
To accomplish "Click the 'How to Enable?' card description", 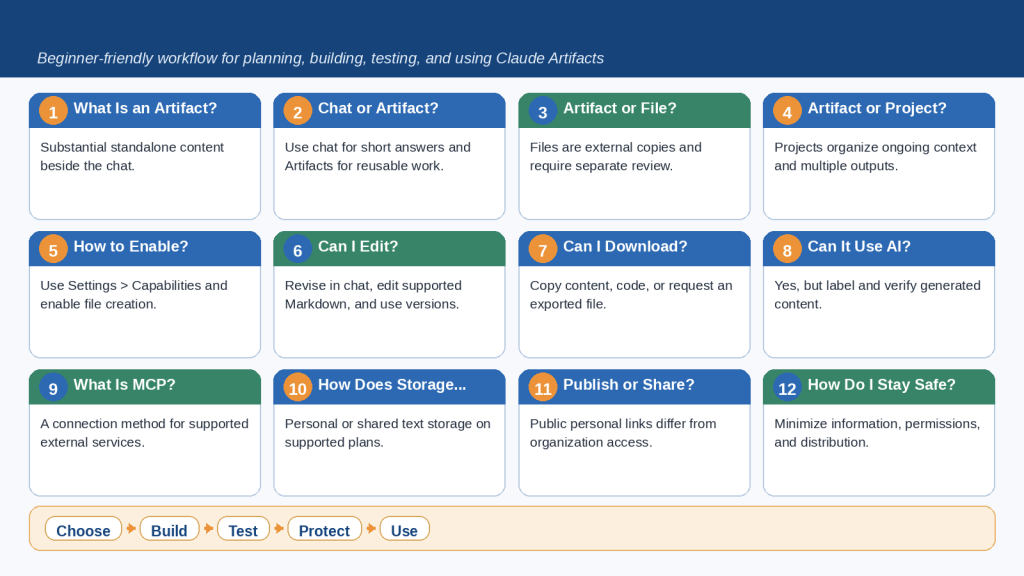I will (x=134, y=295).
